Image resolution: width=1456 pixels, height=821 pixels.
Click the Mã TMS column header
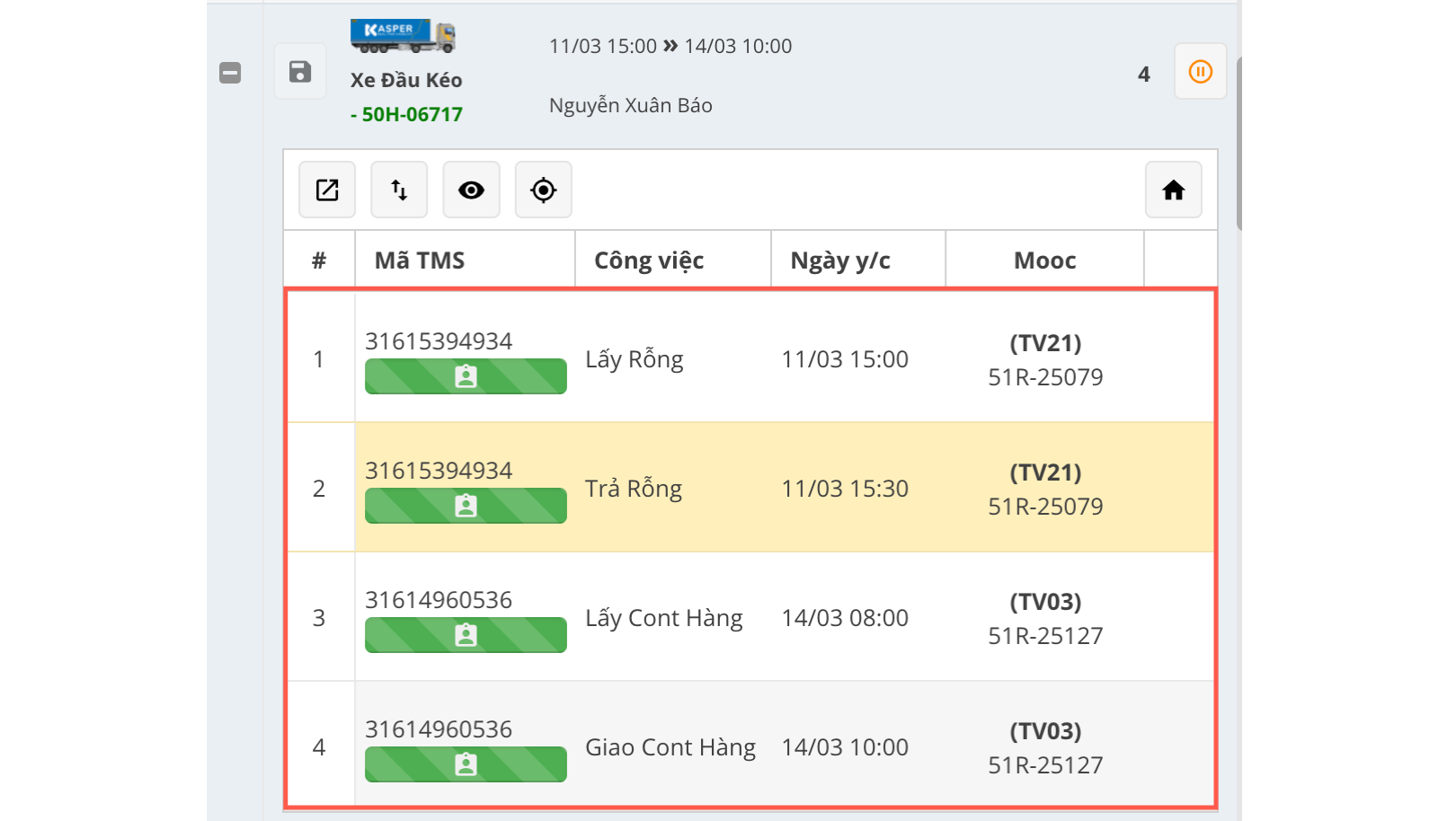tap(420, 260)
